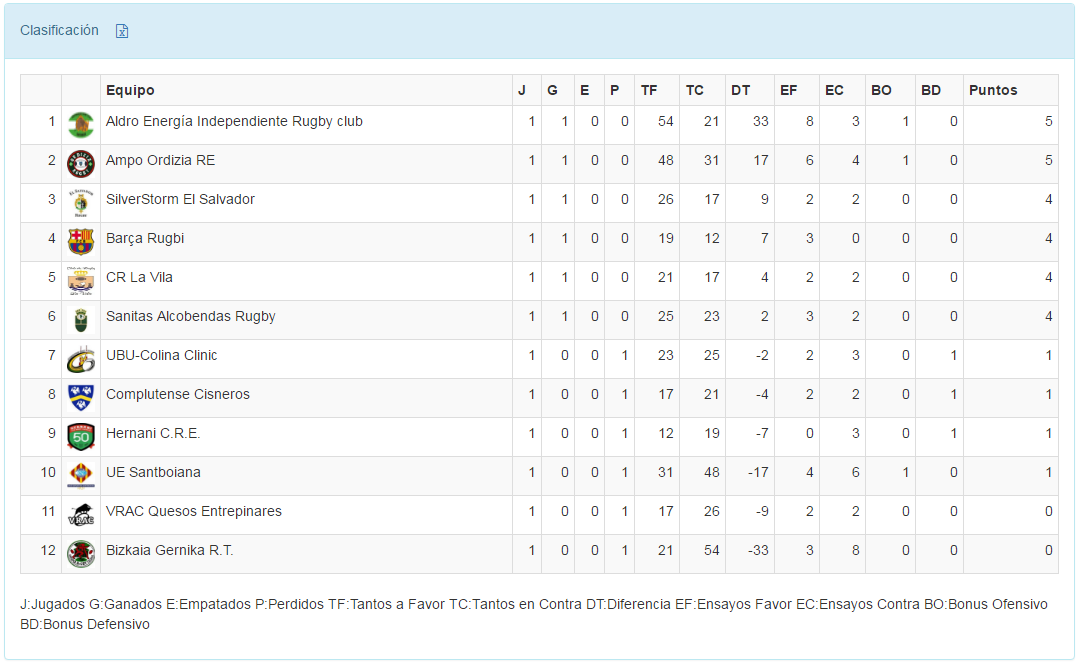Click the Barça Rugbi crest icon
Screen dimensions: 1078x664
point(80,241)
